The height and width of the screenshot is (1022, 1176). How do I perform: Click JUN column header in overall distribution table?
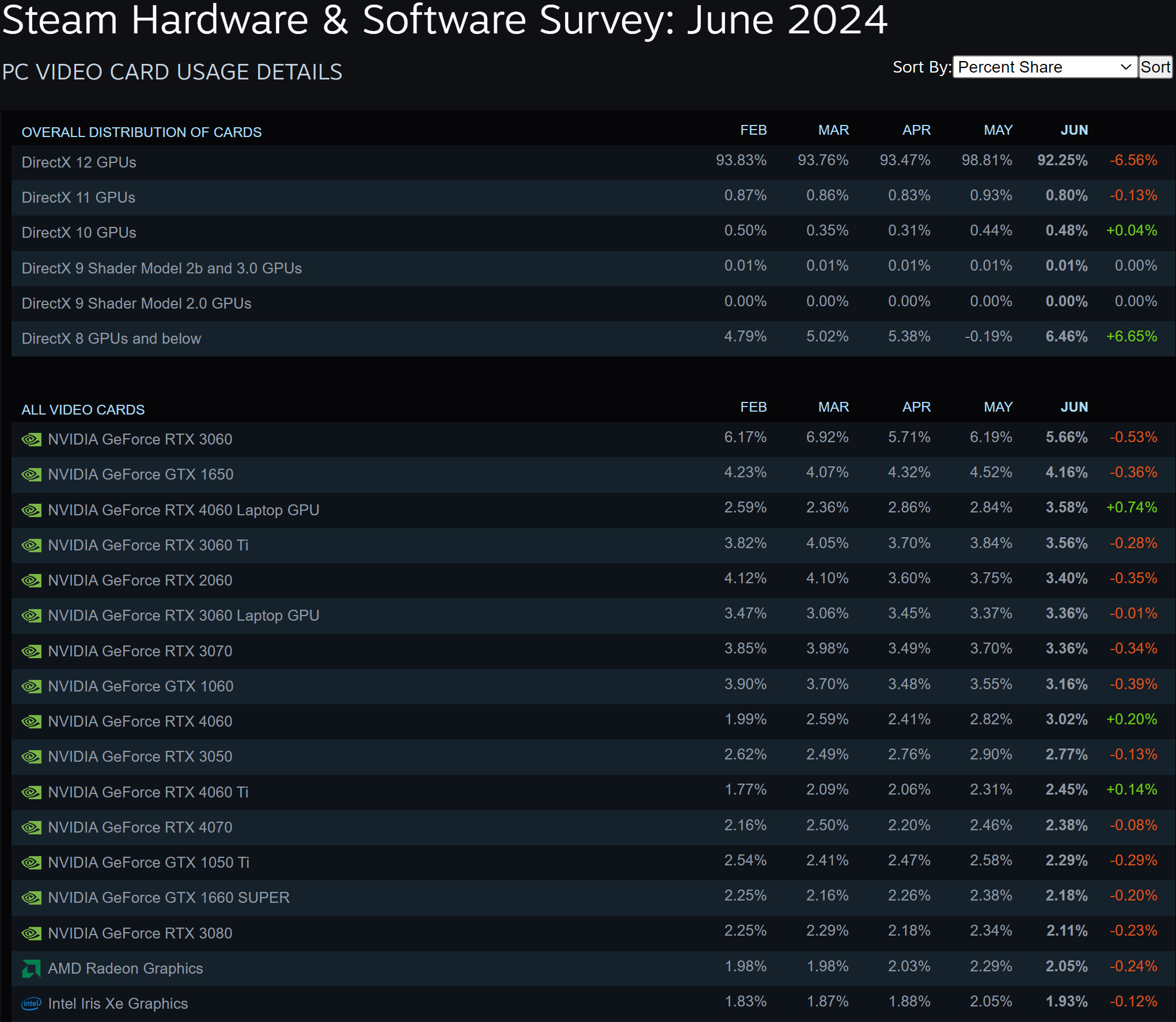pos(1074,130)
